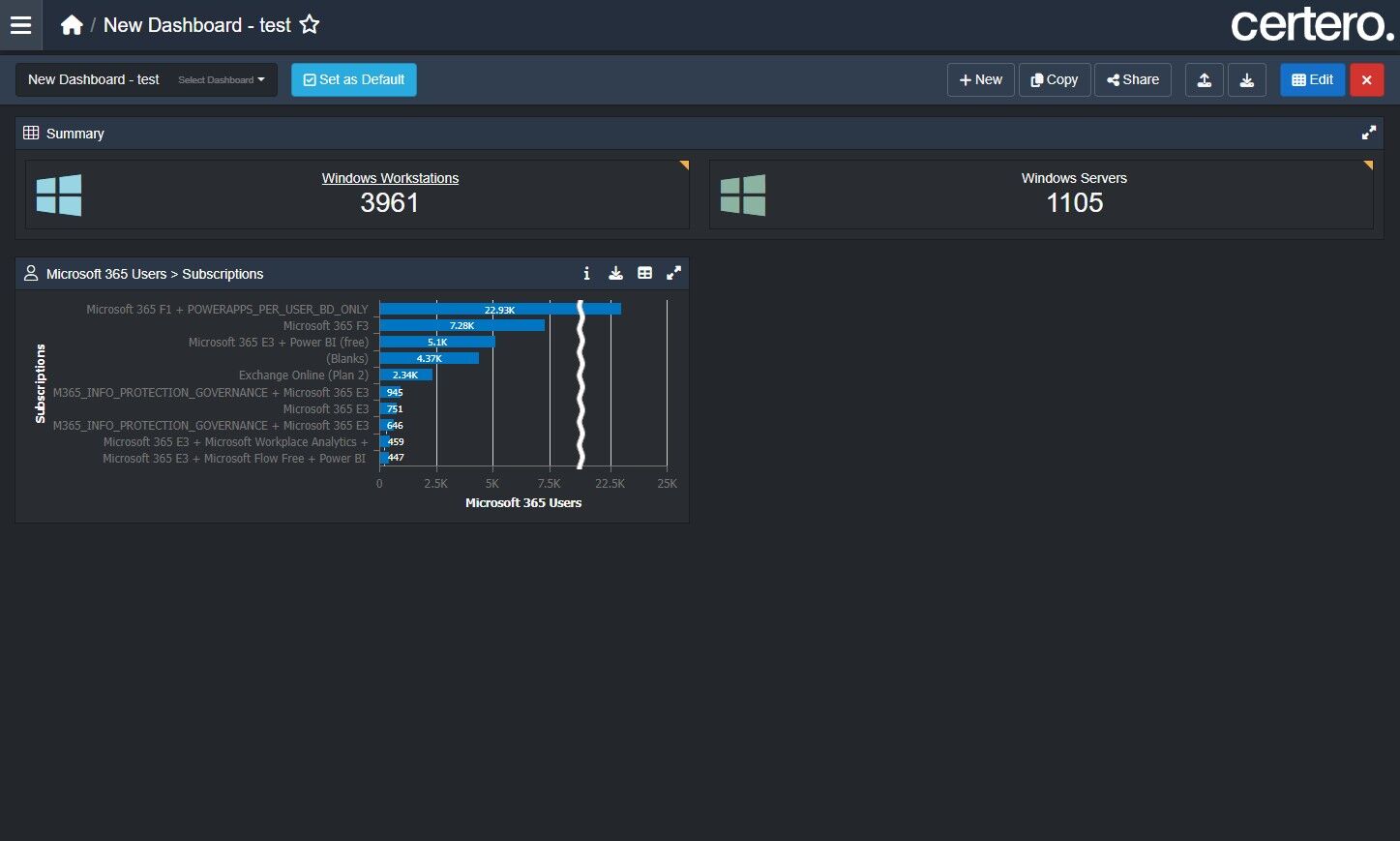Expand the Subscriptions chart to fullscreen
Image resolution: width=1400 pixels, height=841 pixels.
pyautogui.click(x=673, y=274)
